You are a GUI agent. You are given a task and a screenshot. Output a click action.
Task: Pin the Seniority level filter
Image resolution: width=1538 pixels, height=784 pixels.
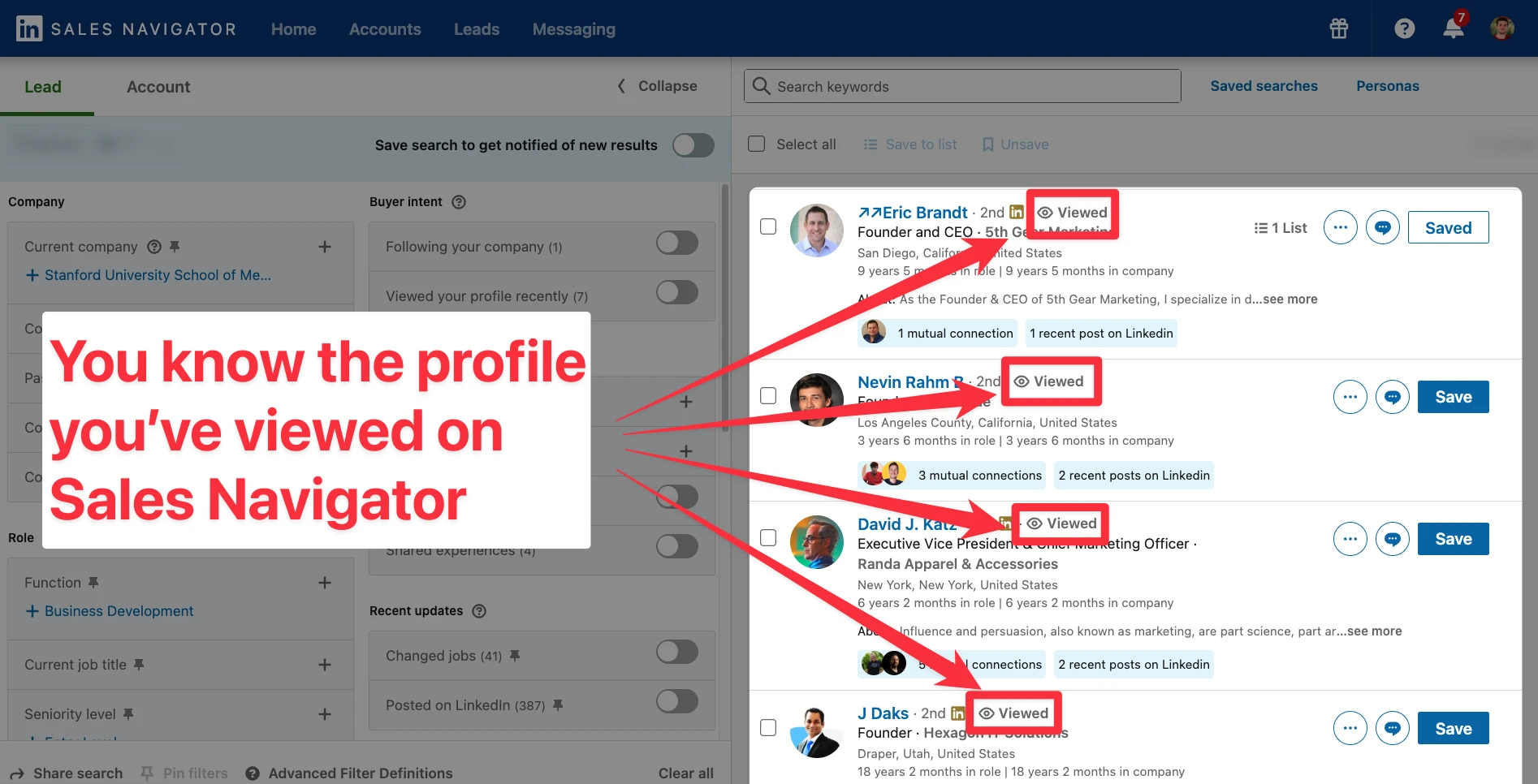pyautogui.click(x=128, y=714)
